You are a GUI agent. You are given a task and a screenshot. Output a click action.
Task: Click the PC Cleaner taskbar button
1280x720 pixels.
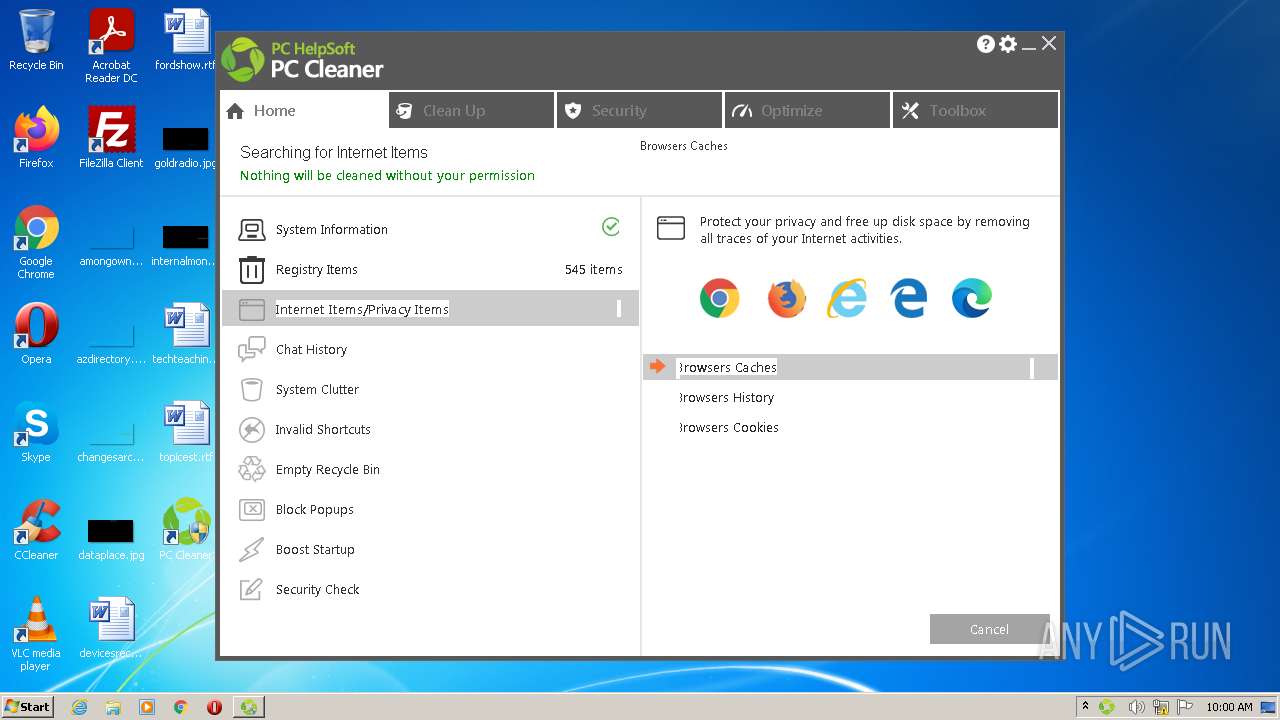click(x=249, y=707)
